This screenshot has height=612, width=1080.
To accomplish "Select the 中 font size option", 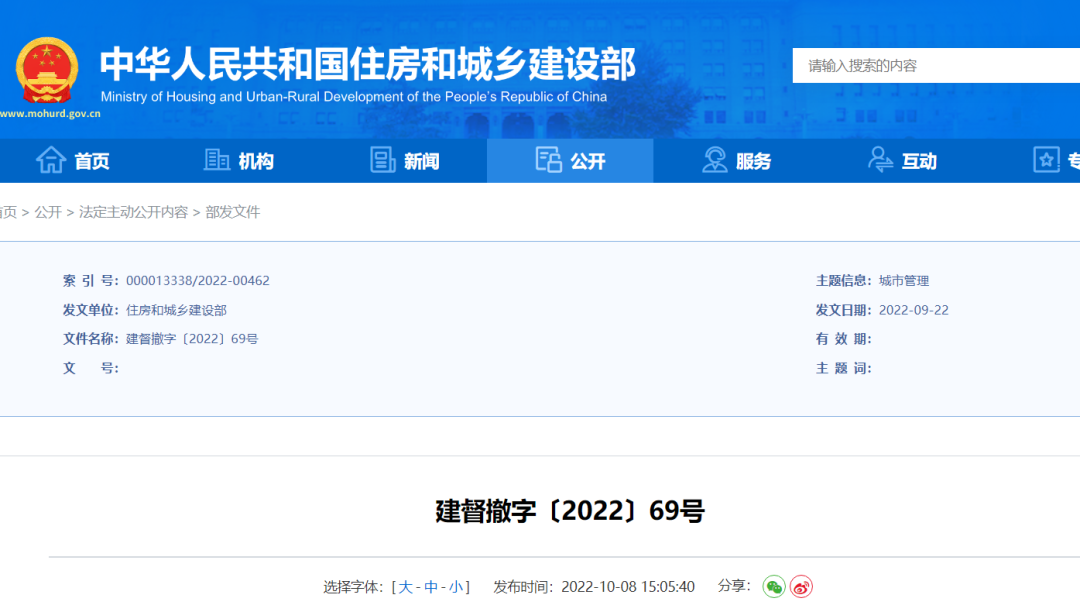I will [x=431, y=587].
